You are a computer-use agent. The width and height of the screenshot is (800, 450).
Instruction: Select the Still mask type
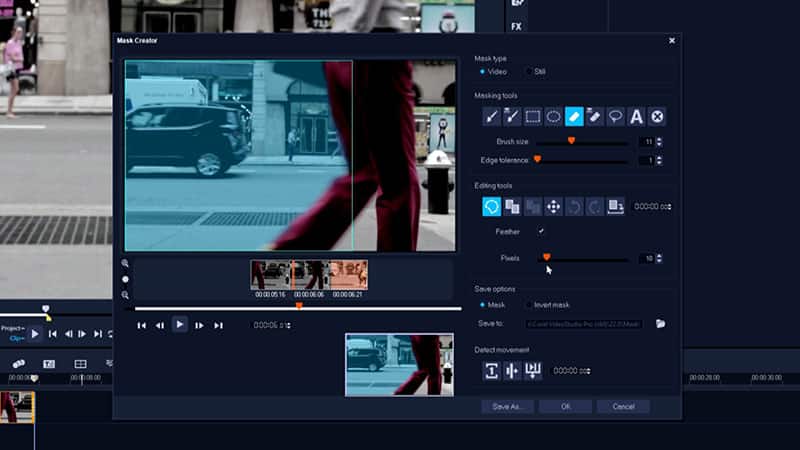(x=529, y=72)
